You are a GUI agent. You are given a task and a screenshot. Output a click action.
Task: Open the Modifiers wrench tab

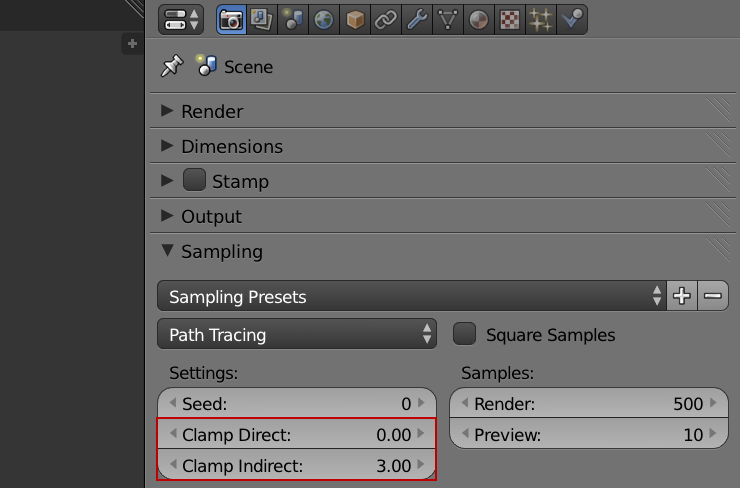coord(417,20)
